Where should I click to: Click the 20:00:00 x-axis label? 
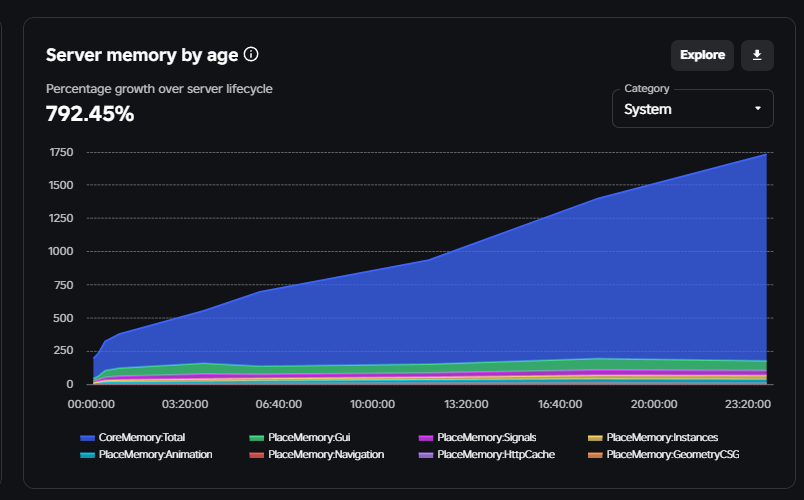[654, 404]
